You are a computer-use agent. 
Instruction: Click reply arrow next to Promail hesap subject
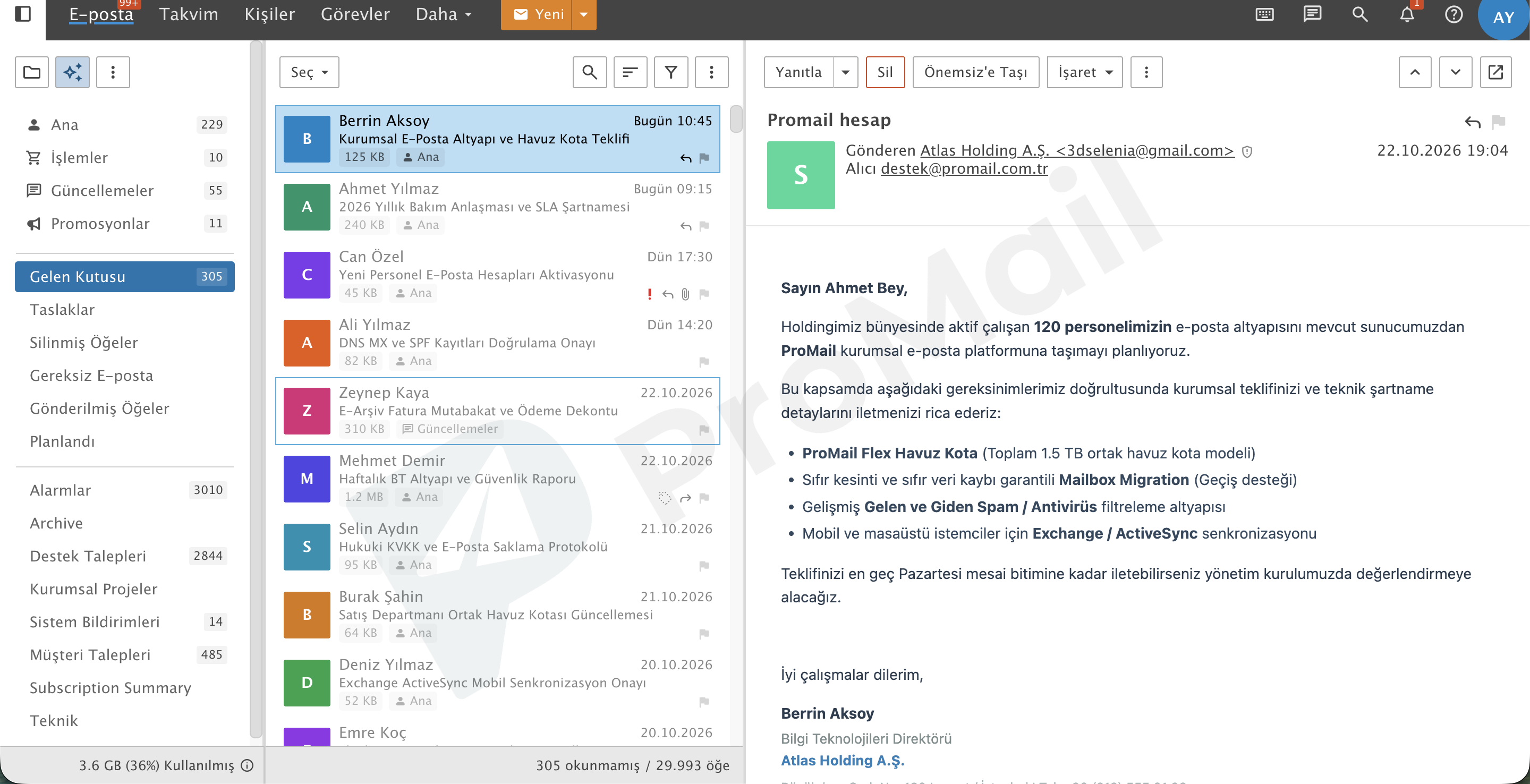point(1473,122)
